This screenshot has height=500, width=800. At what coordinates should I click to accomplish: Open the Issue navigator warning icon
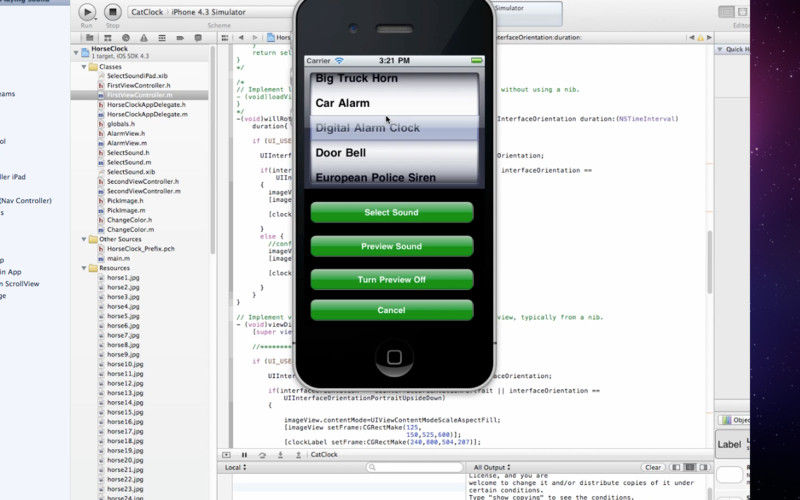click(144, 38)
